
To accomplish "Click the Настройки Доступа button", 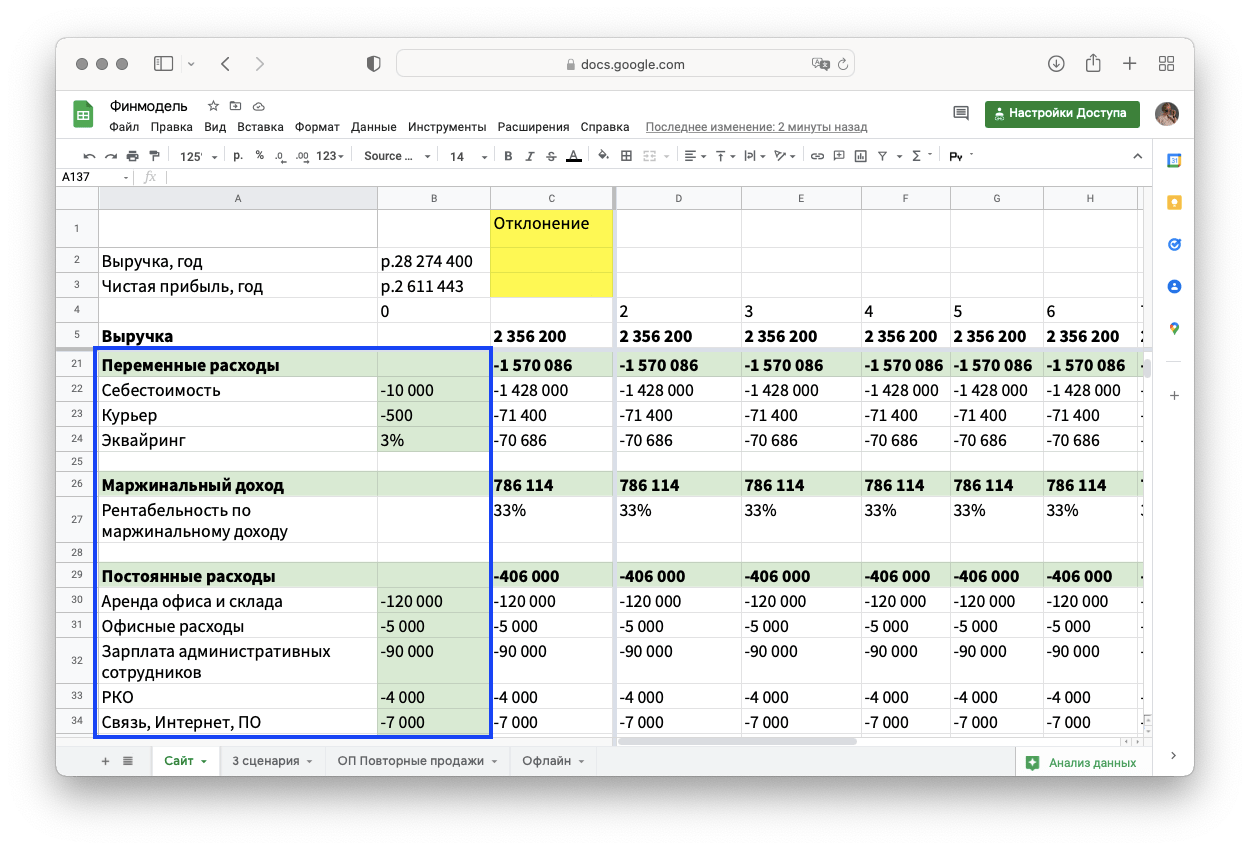I will pos(1061,113).
